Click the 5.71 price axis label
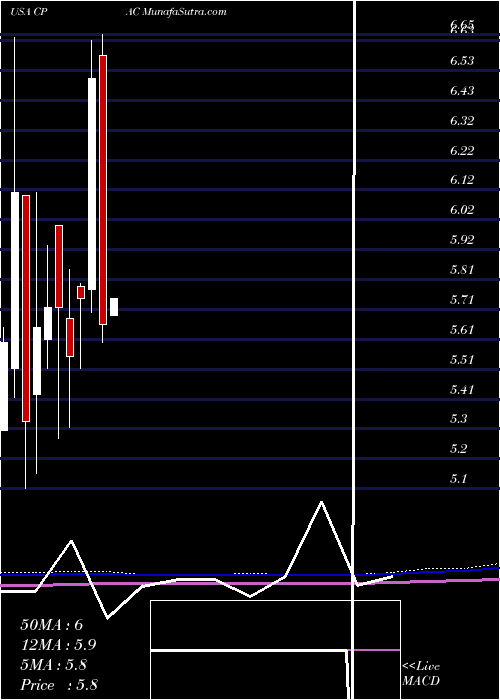The height and width of the screenshot is (700, 500). click(x=462, y=299)
